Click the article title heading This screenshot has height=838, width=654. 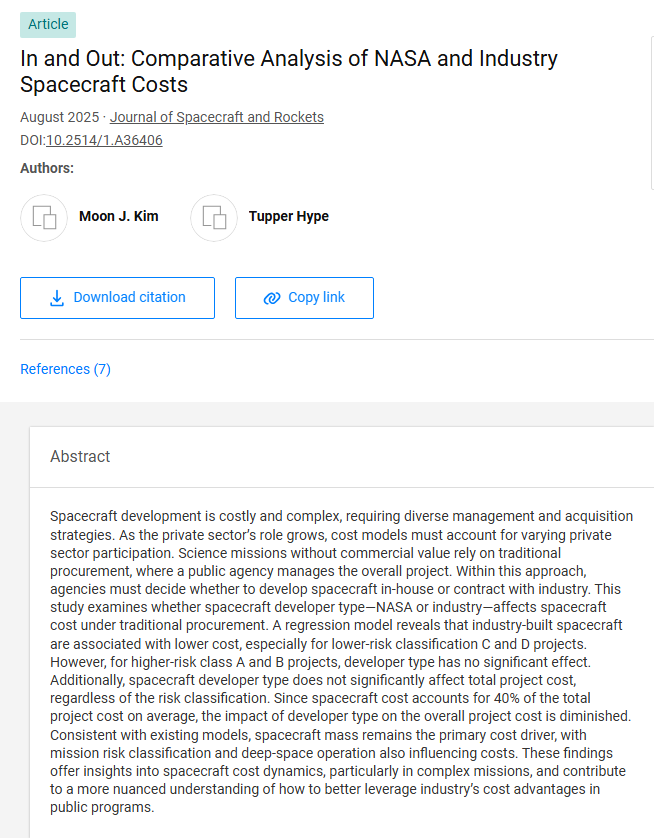pyautogui.click(x=289, y=71)
